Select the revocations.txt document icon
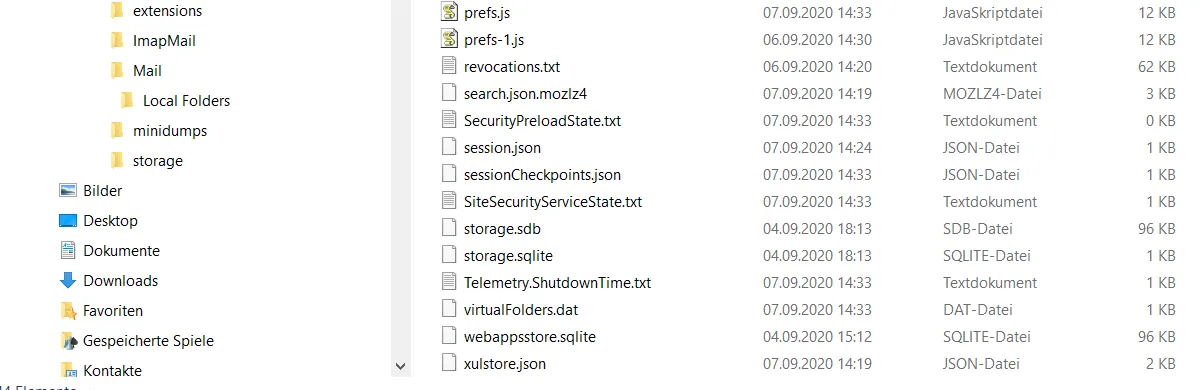1204x390 pixels. point(452,67)
